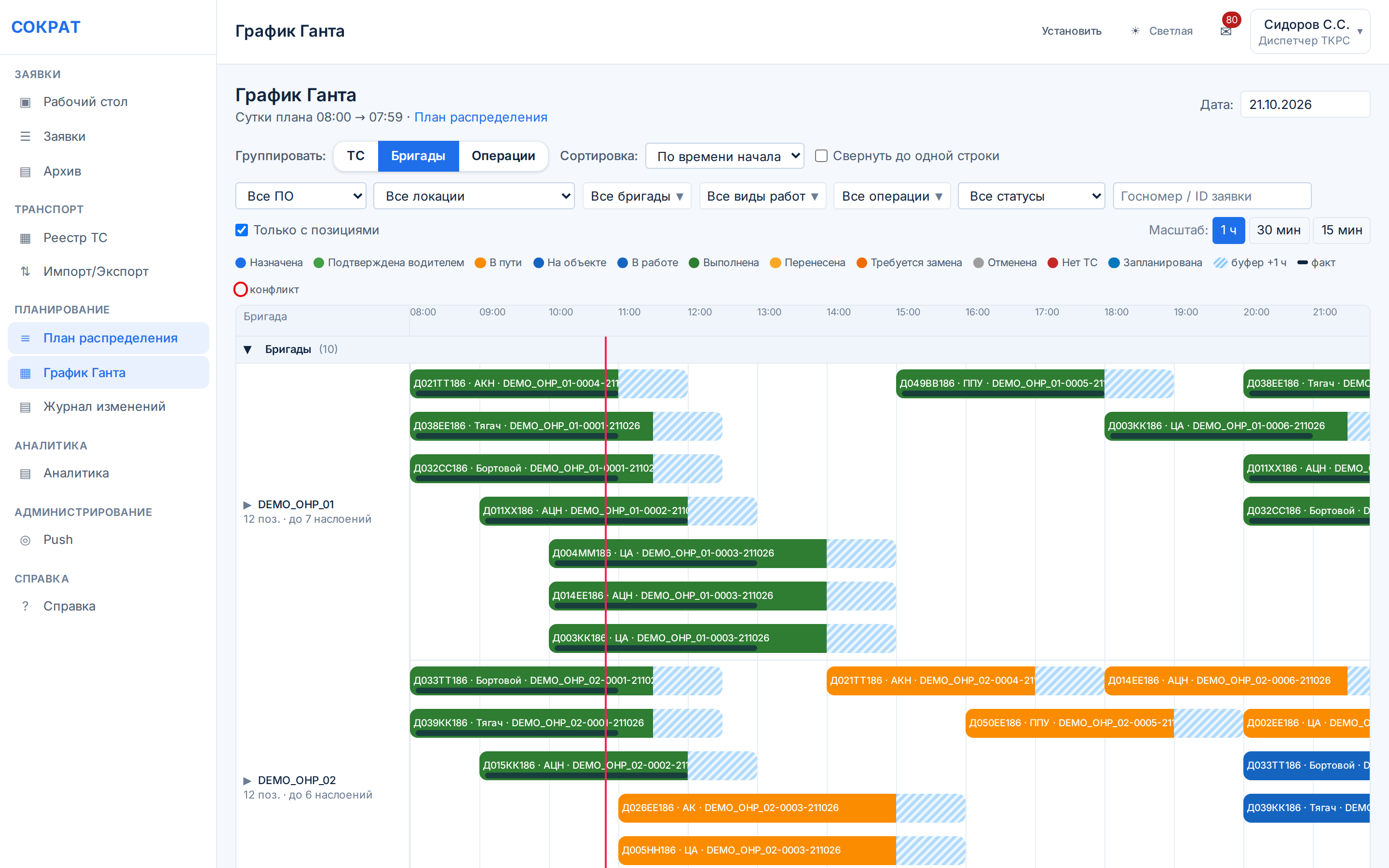Click the факт dash legend icon
This screenshot has width=1389, height=868.
tap(1302, 262)
